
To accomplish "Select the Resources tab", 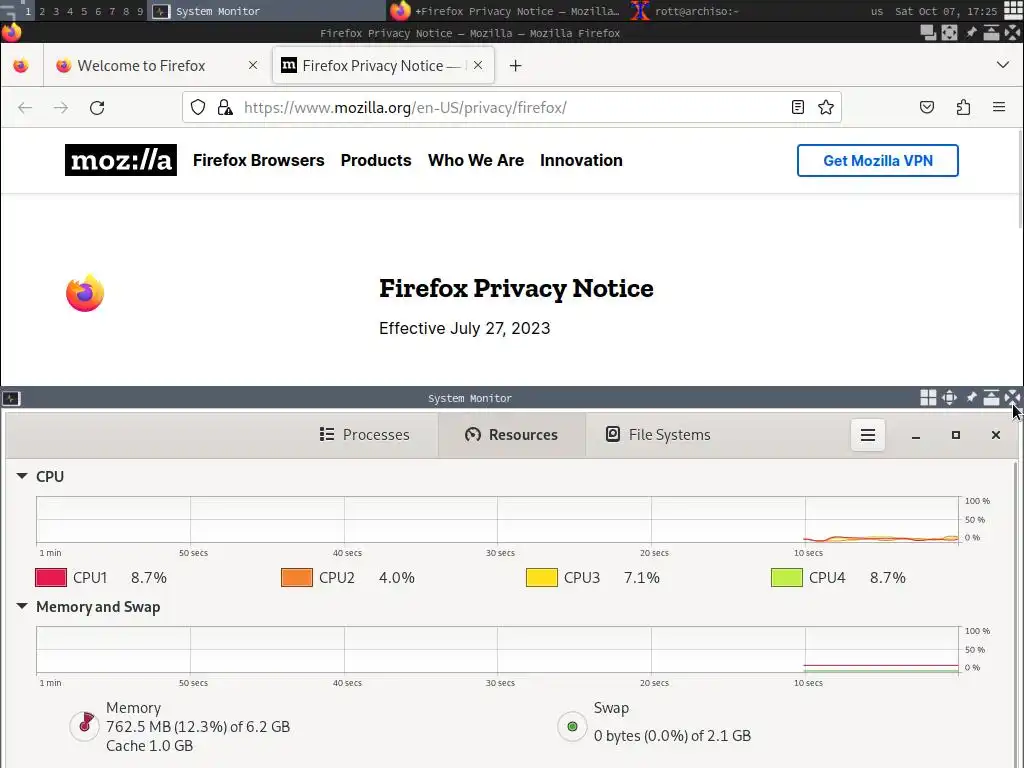I will pyautogui.click(x=511, y=435).
